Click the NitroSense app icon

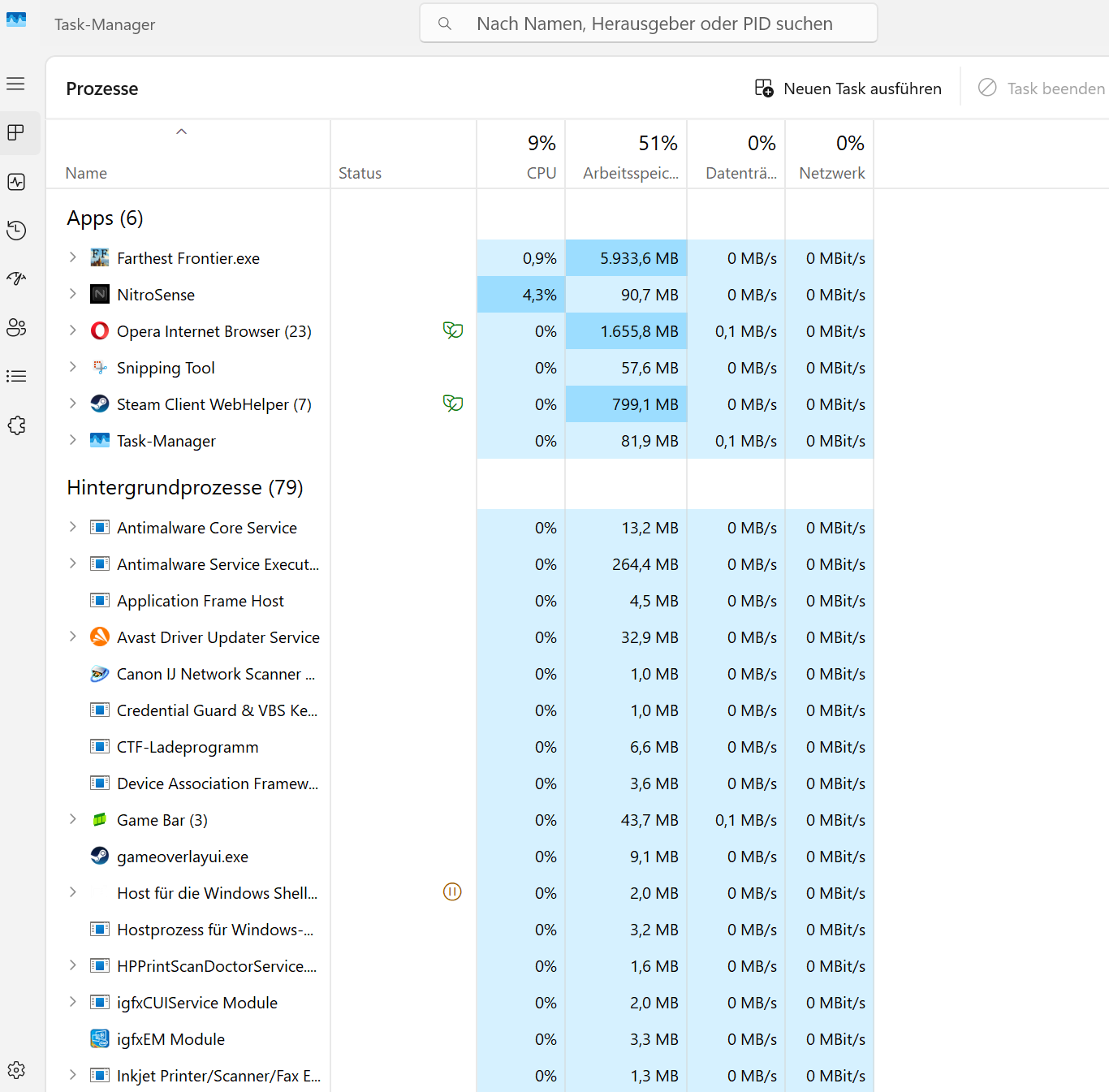click(x=100, y=294)
